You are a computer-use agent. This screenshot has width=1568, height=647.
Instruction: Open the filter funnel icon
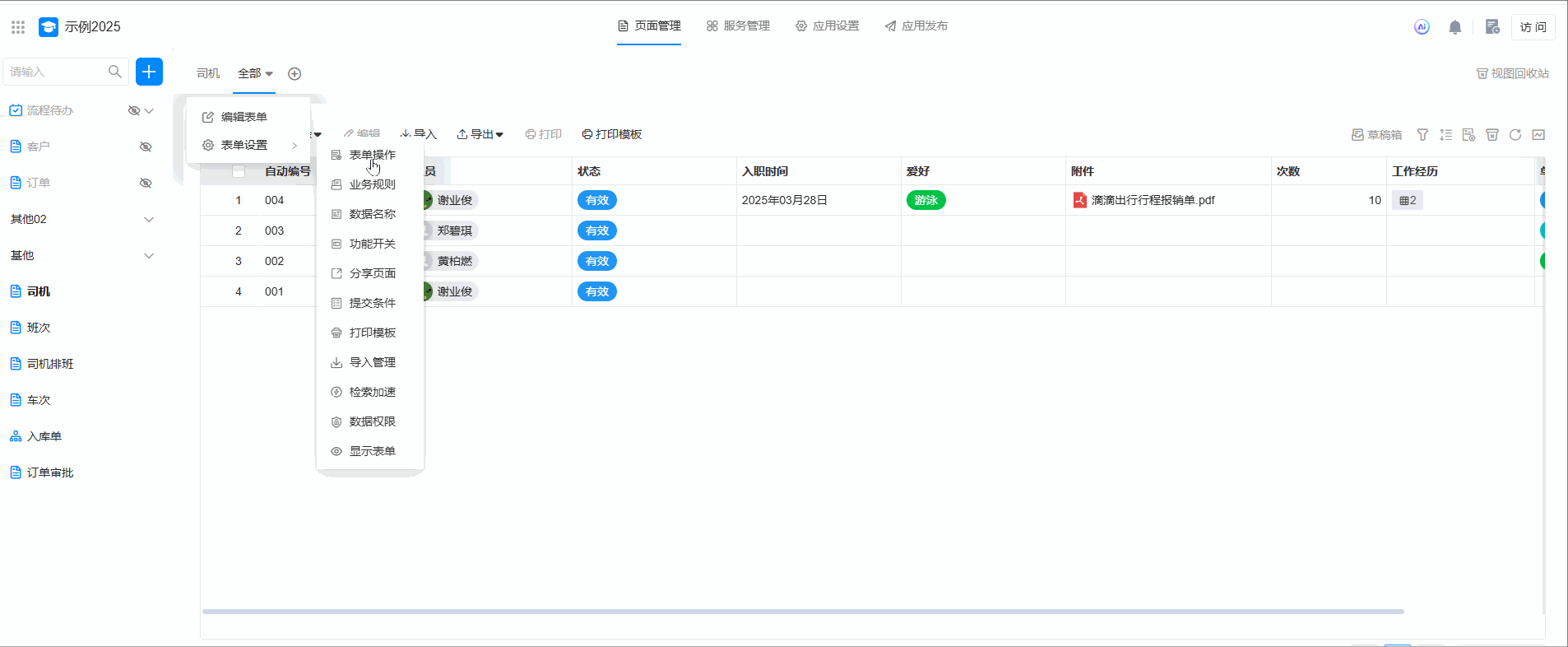tap(1422, 135)
